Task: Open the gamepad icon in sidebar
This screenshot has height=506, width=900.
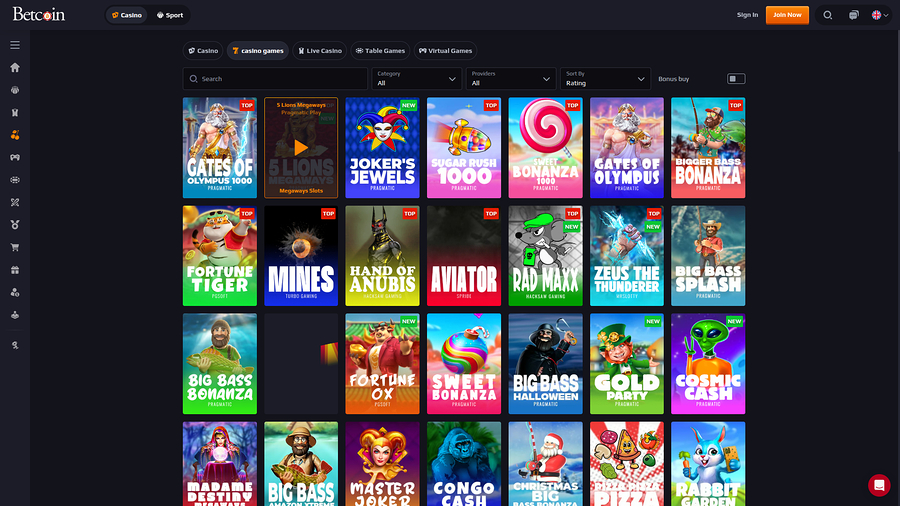Action: [x=15, y=157]
